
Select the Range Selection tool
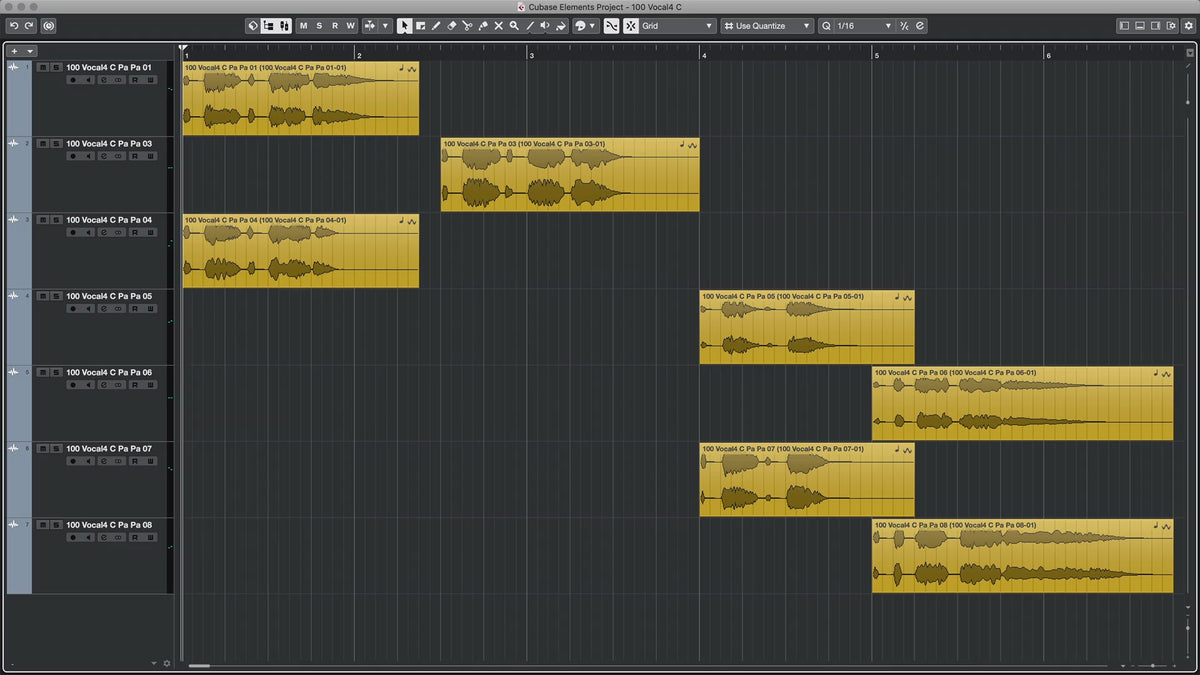[x=420, y=26]
